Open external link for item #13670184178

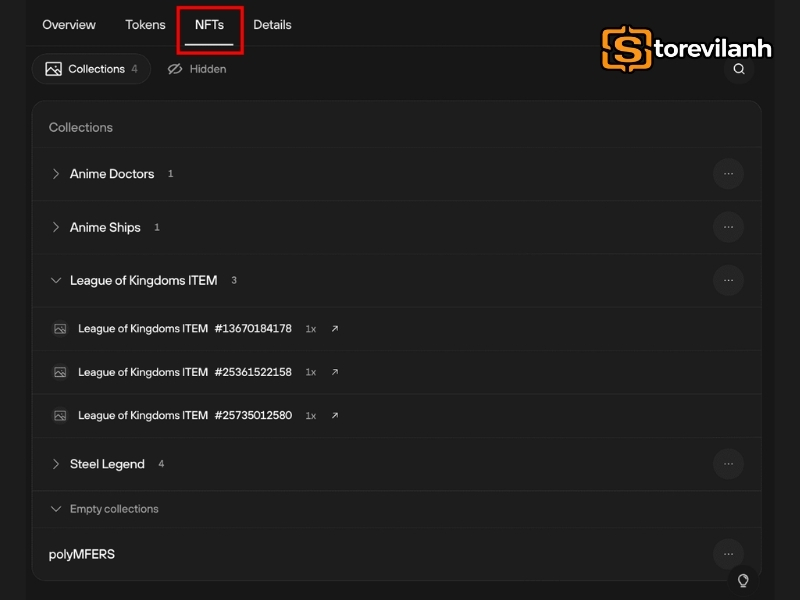click(335, 329)
